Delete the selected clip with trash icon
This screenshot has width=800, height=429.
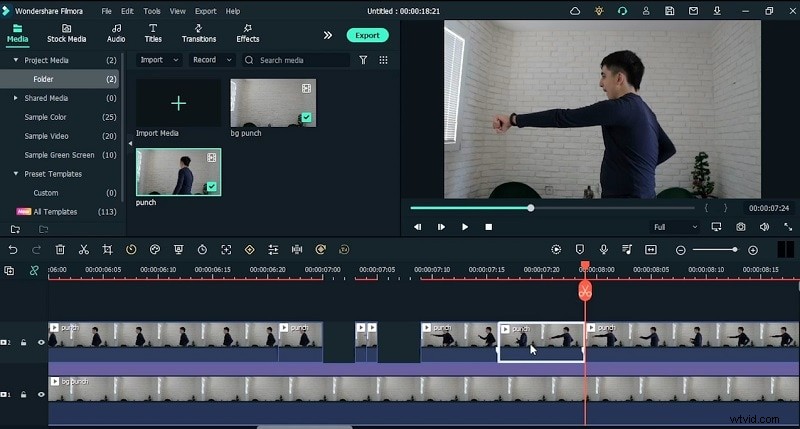[x=60, y=249]
